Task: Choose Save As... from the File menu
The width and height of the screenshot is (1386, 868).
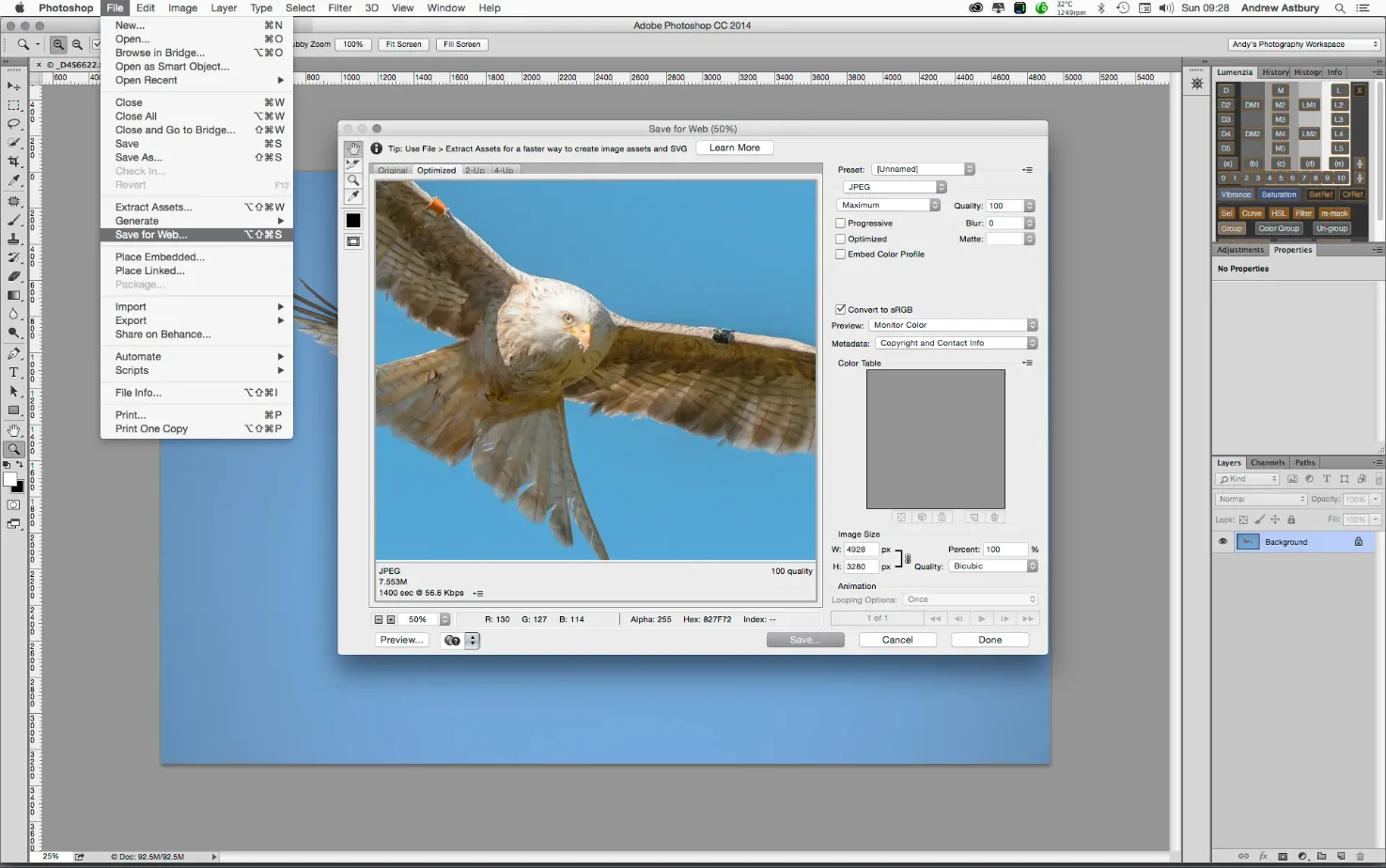Action: (139, 158)
